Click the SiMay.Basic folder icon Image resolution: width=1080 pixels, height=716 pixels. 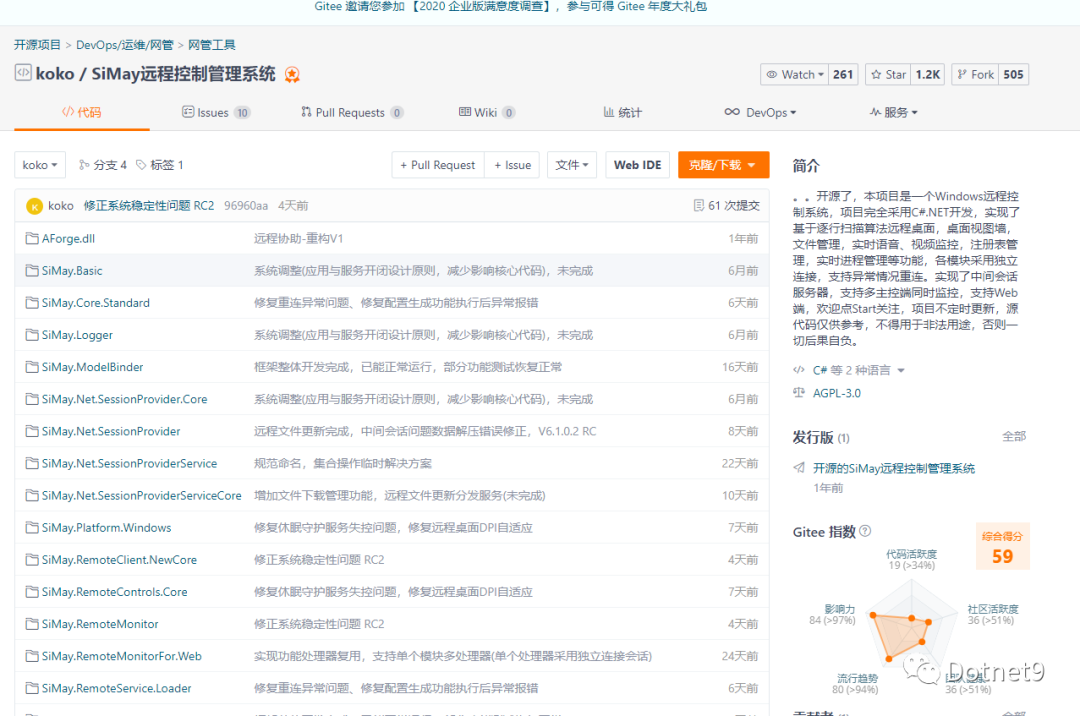click(32, 271)
